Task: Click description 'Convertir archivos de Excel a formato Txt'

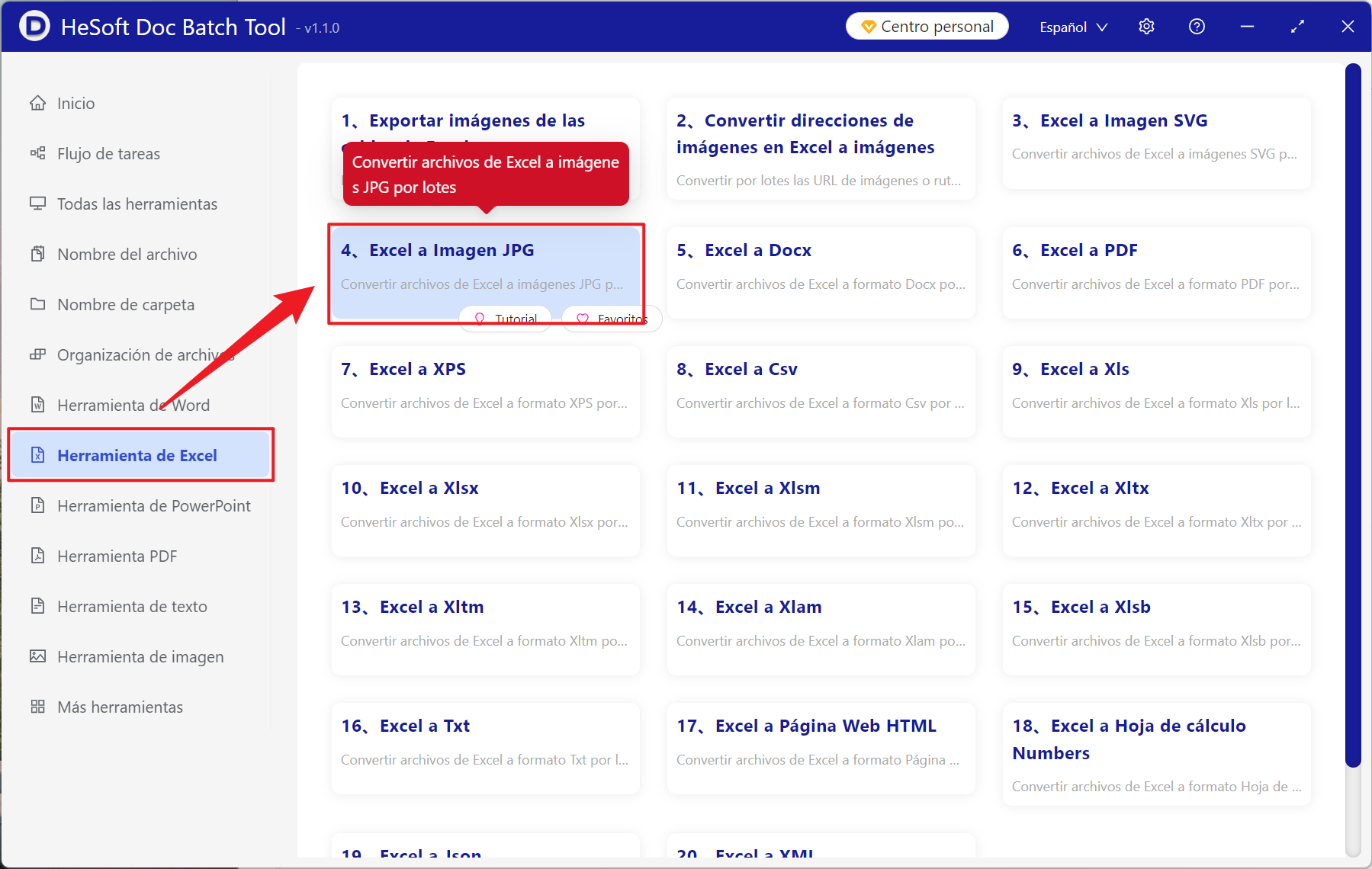Action: click(x=485, y=760)
